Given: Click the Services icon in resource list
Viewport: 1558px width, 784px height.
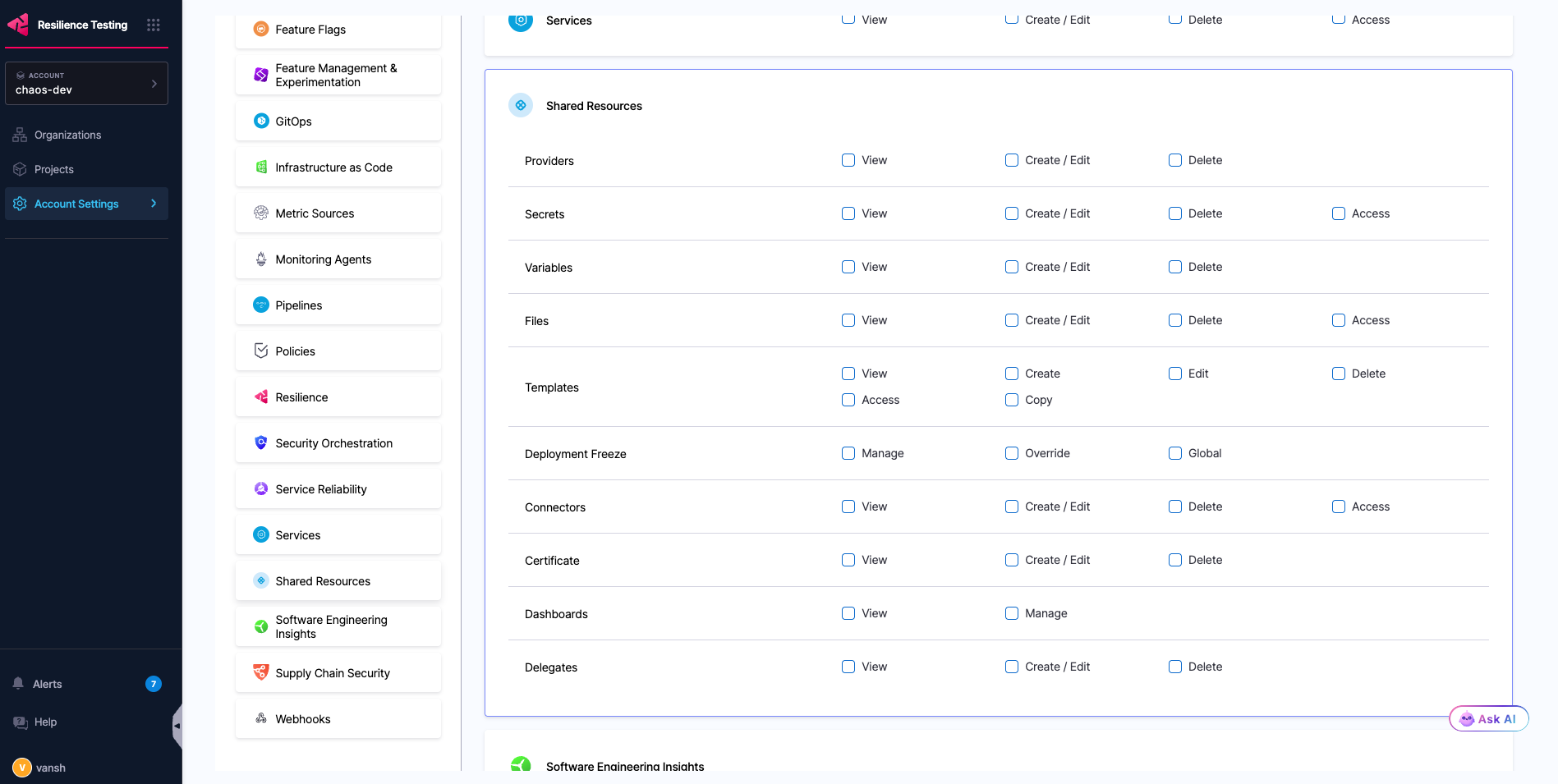Looking at the screenshot, I should pos(261,535).
